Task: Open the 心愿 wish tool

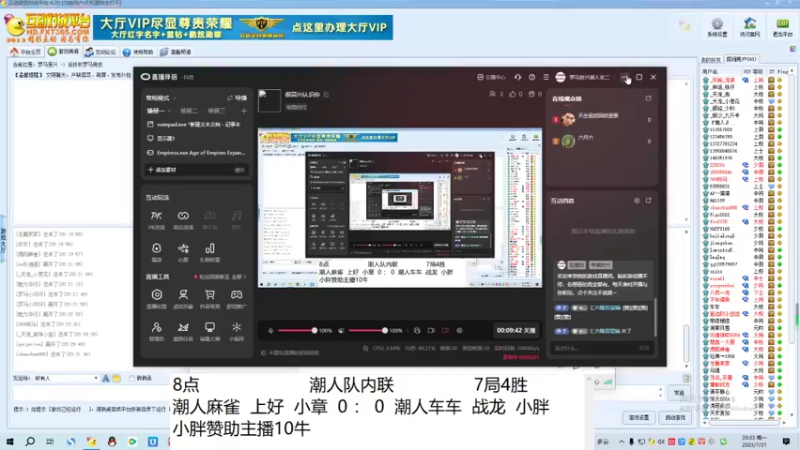Action: click(183, 252)
